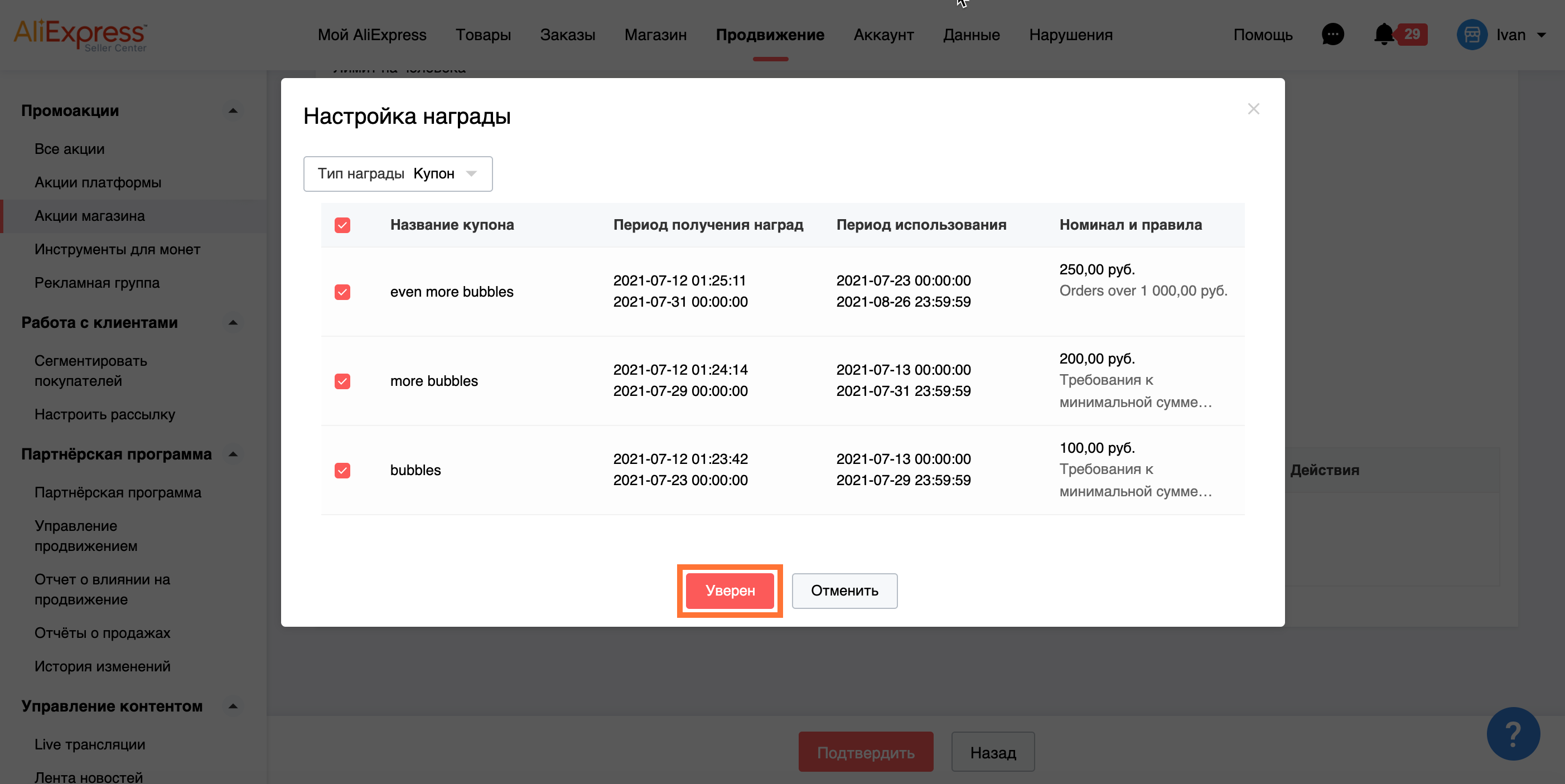
Task: Open the notifications bell icon
Action: click(1383, 35)
